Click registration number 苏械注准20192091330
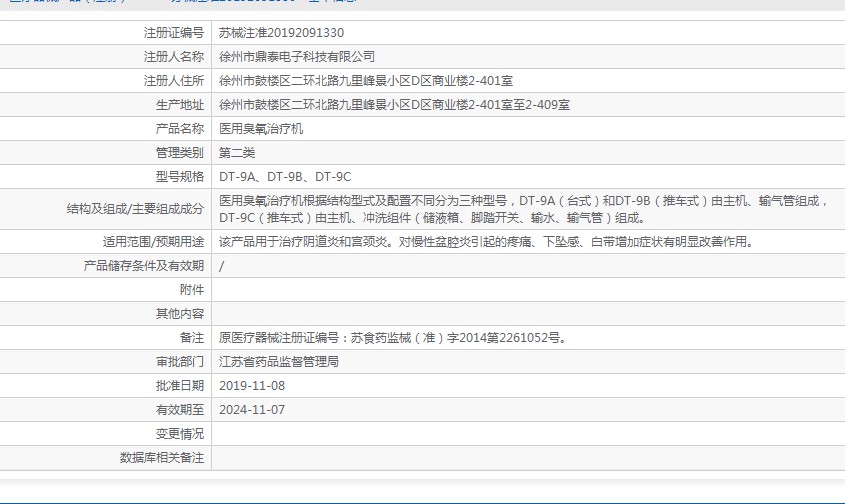Image resolution: width=845 pixels, height=504 pixels. tap(281, 33)
